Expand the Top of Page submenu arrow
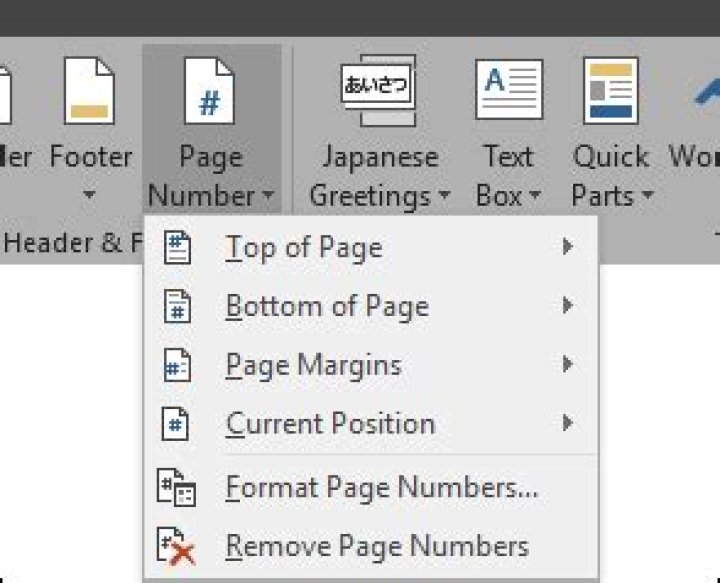Screen dimensions: 720x583 [x=568, y=247]
